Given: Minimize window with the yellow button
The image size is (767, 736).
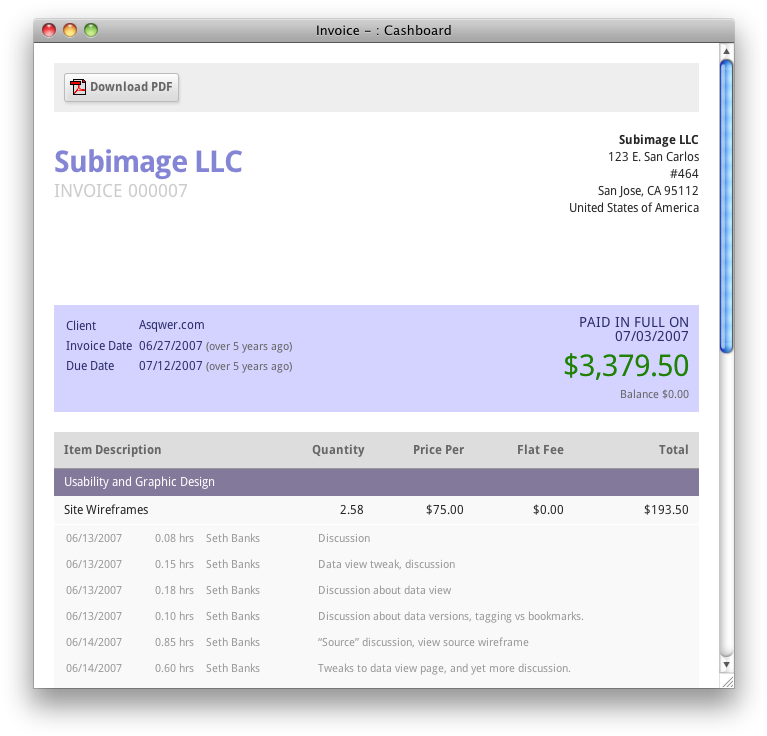Looking at the screenshot, I should click(70, 30).
